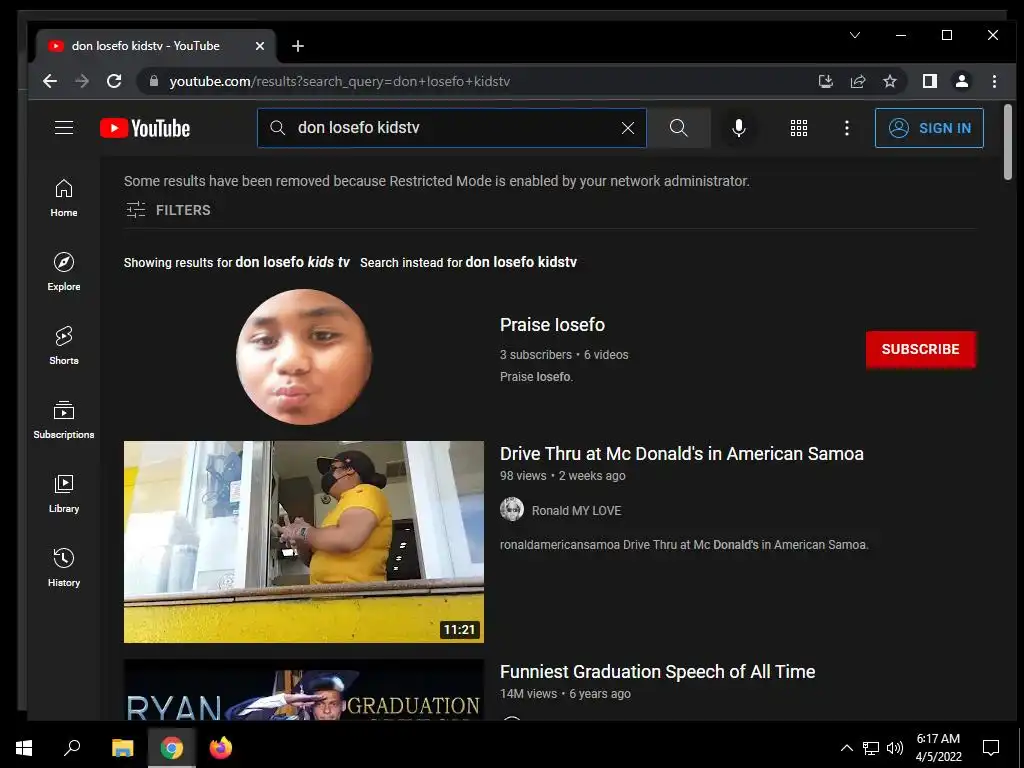Viewport: 1024px width, 768px height.
Task: Open Windows notification center
Action: tap(991, 748)
